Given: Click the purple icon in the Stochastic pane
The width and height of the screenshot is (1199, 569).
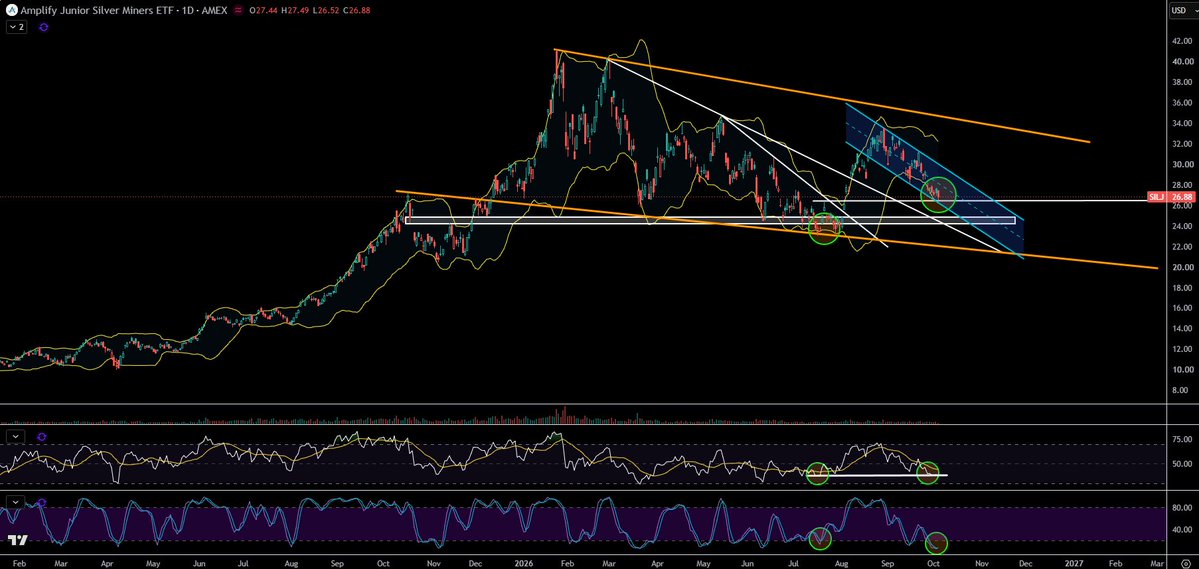Looking at the screenshot, I should 41,502.
